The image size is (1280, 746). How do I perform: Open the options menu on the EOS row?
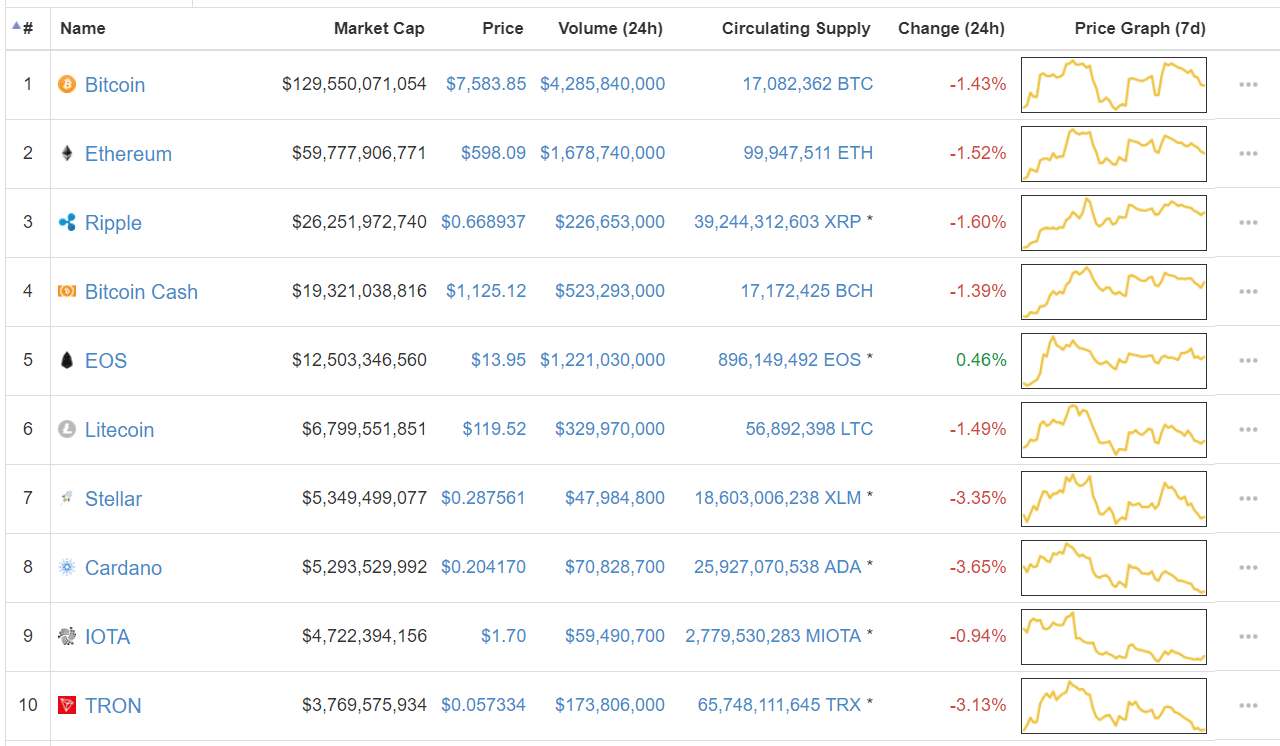tap(1247, 360)
